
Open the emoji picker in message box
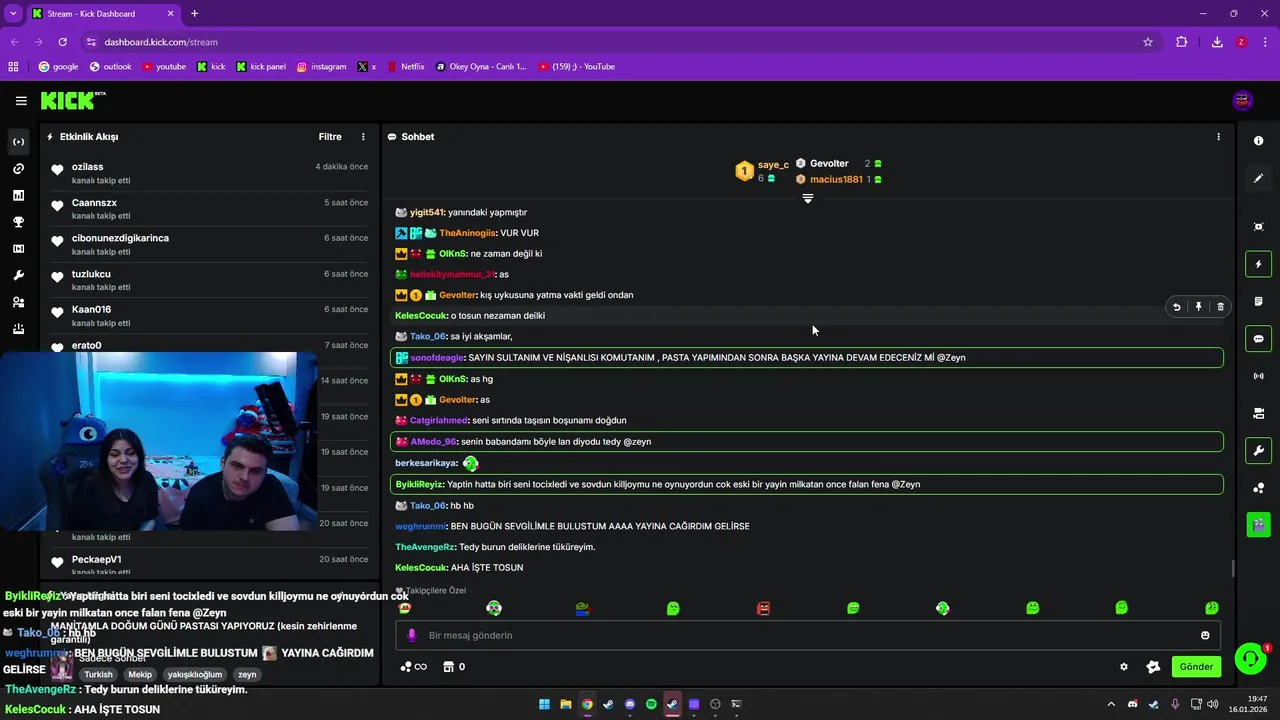click(1205, 635)
